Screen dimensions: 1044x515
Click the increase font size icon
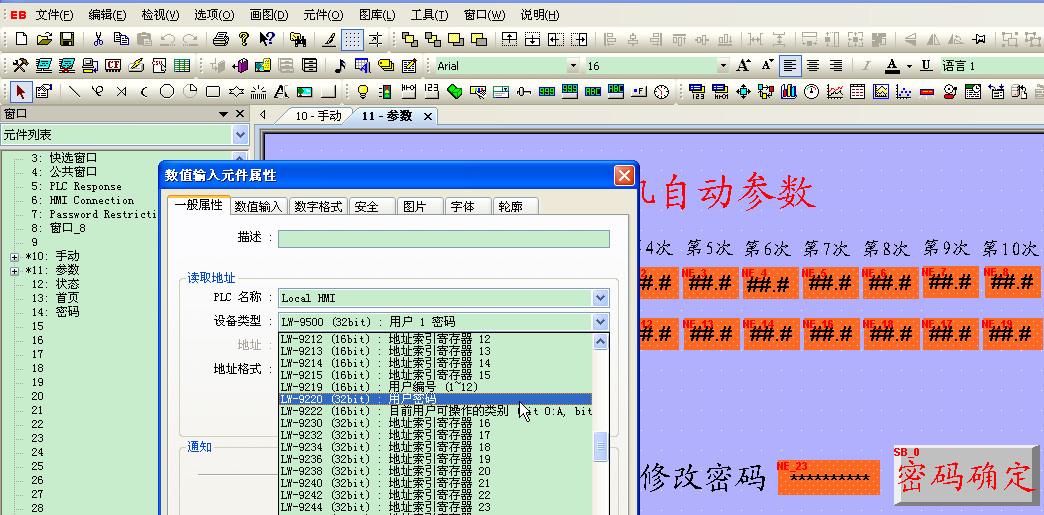click(743, 66)
